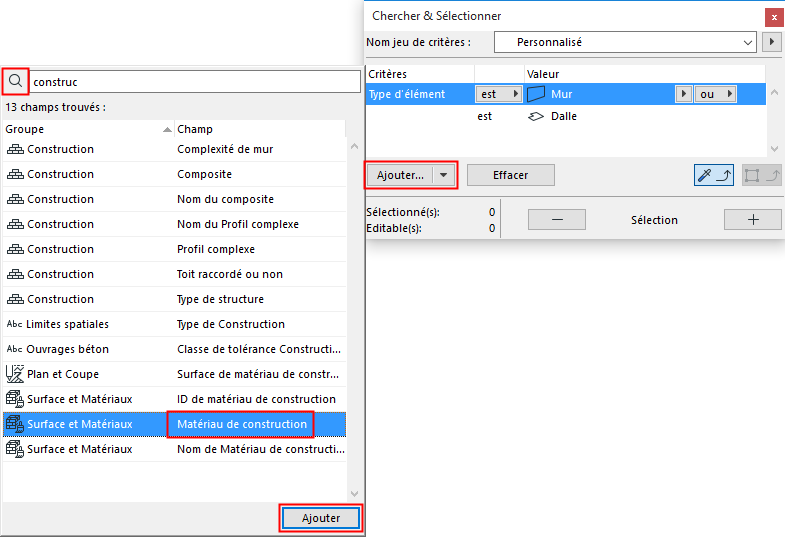Viewport: 785px width, 537px height.
Task: Click field list scrollbar up arrow
Action: 354,147
